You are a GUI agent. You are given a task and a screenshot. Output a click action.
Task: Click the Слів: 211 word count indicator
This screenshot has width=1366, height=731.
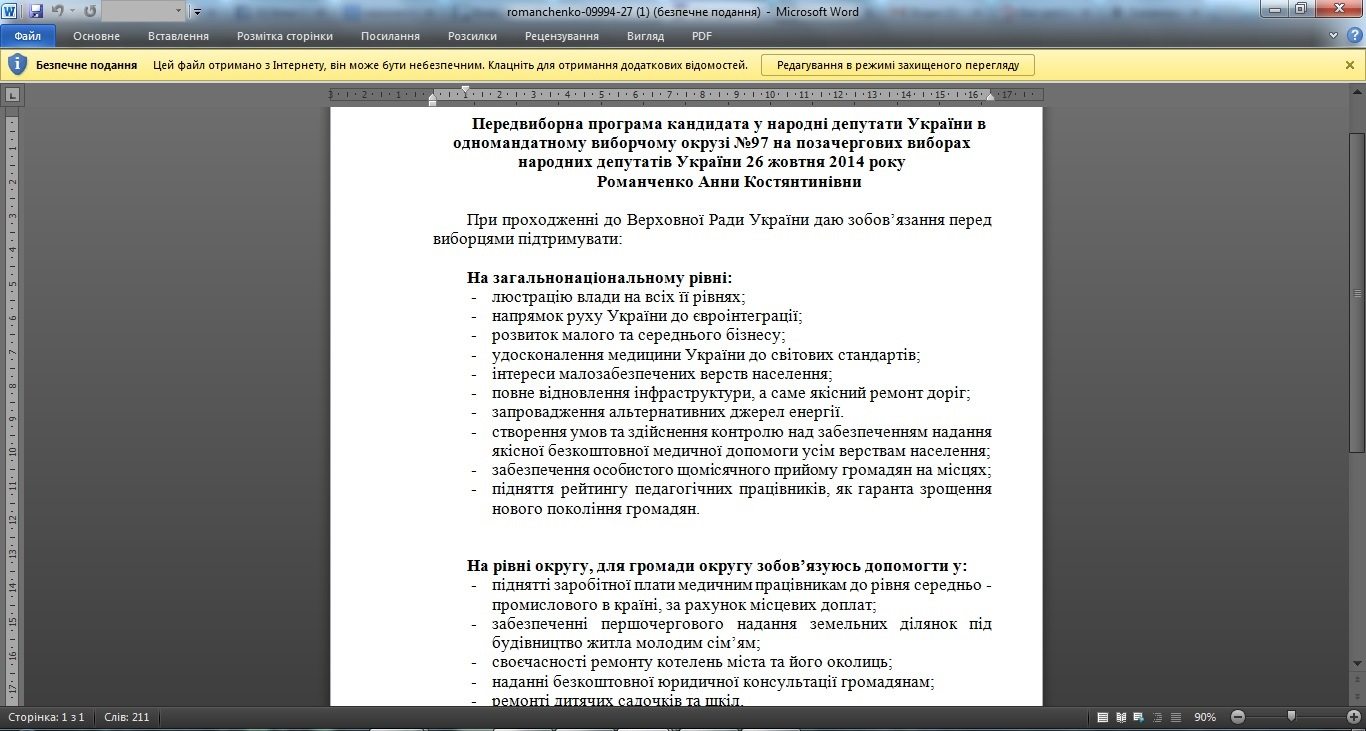[x=126, y=717]
